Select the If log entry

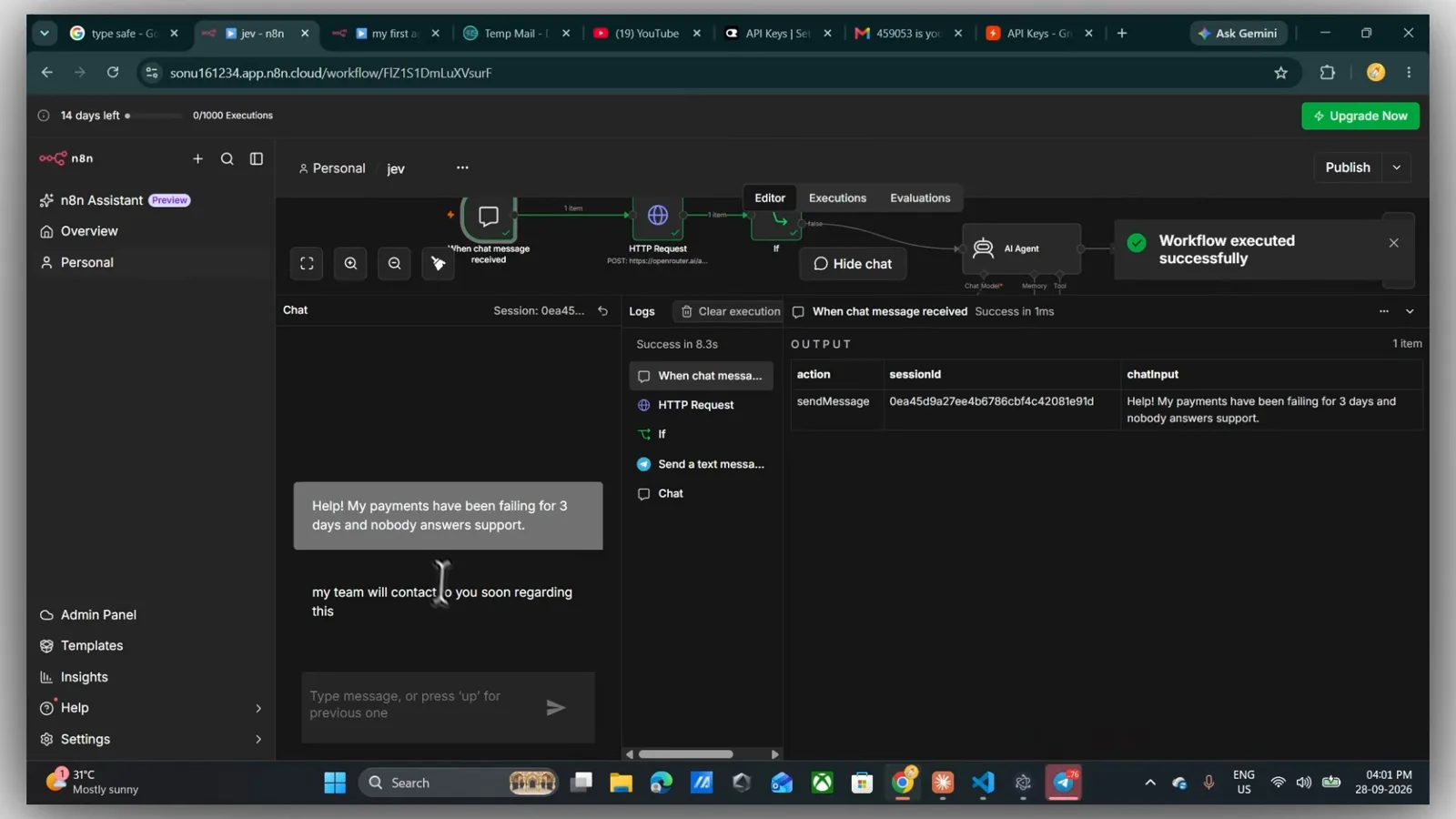[x=701, y=434]
